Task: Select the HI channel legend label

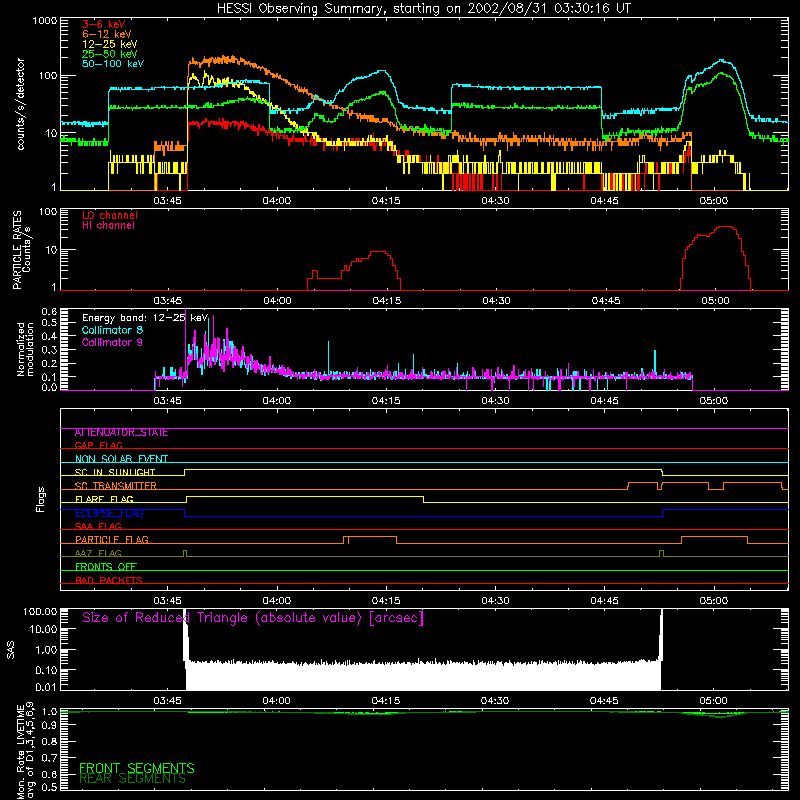Action: [x=108, y=226]
